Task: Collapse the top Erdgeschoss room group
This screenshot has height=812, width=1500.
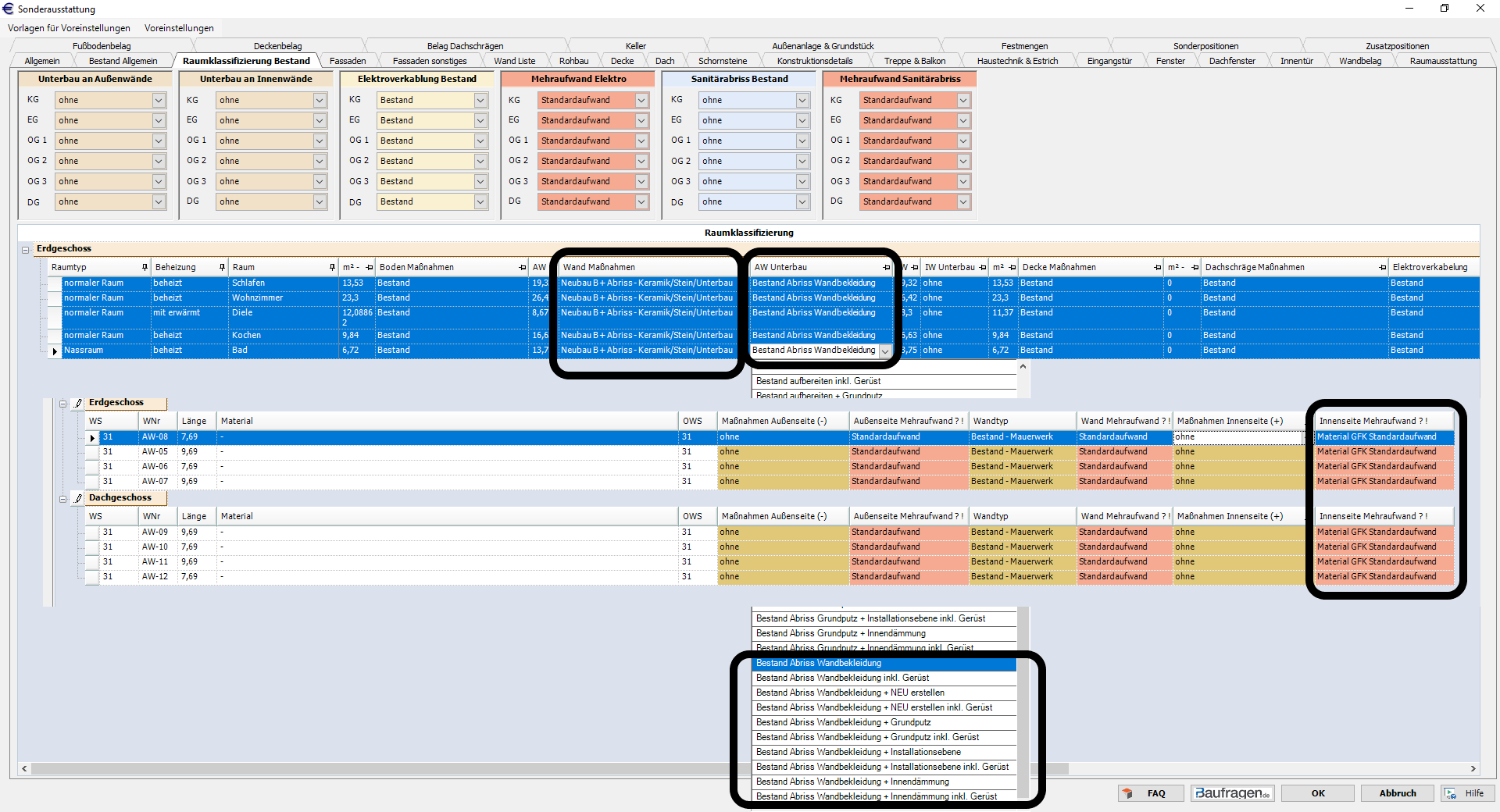Action: click(x=26, y=250)
